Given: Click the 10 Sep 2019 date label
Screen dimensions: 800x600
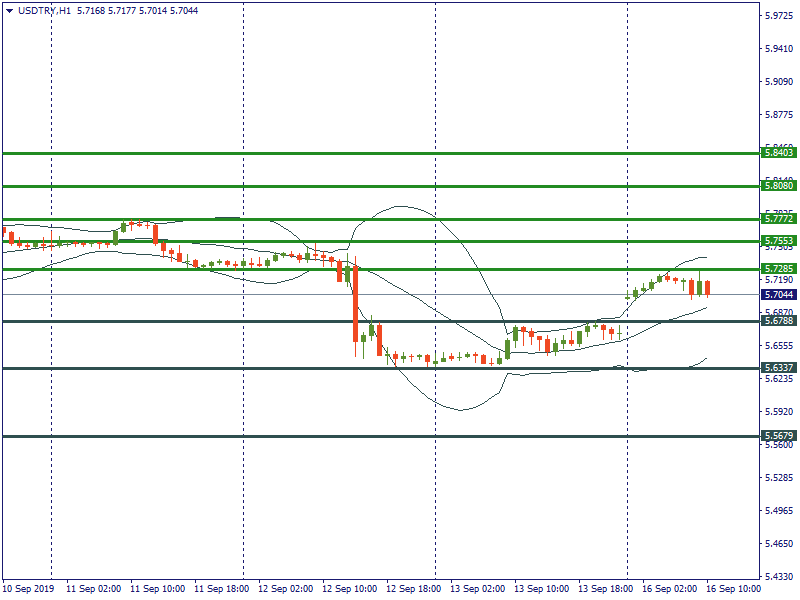Looking at the screenshot, I should (29, 590).
